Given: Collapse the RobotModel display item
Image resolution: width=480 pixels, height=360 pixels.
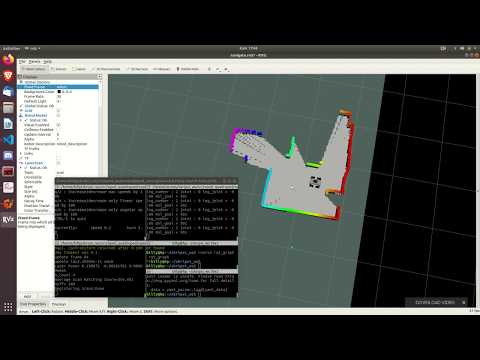Looking at the screenshot, I should 21,115.
